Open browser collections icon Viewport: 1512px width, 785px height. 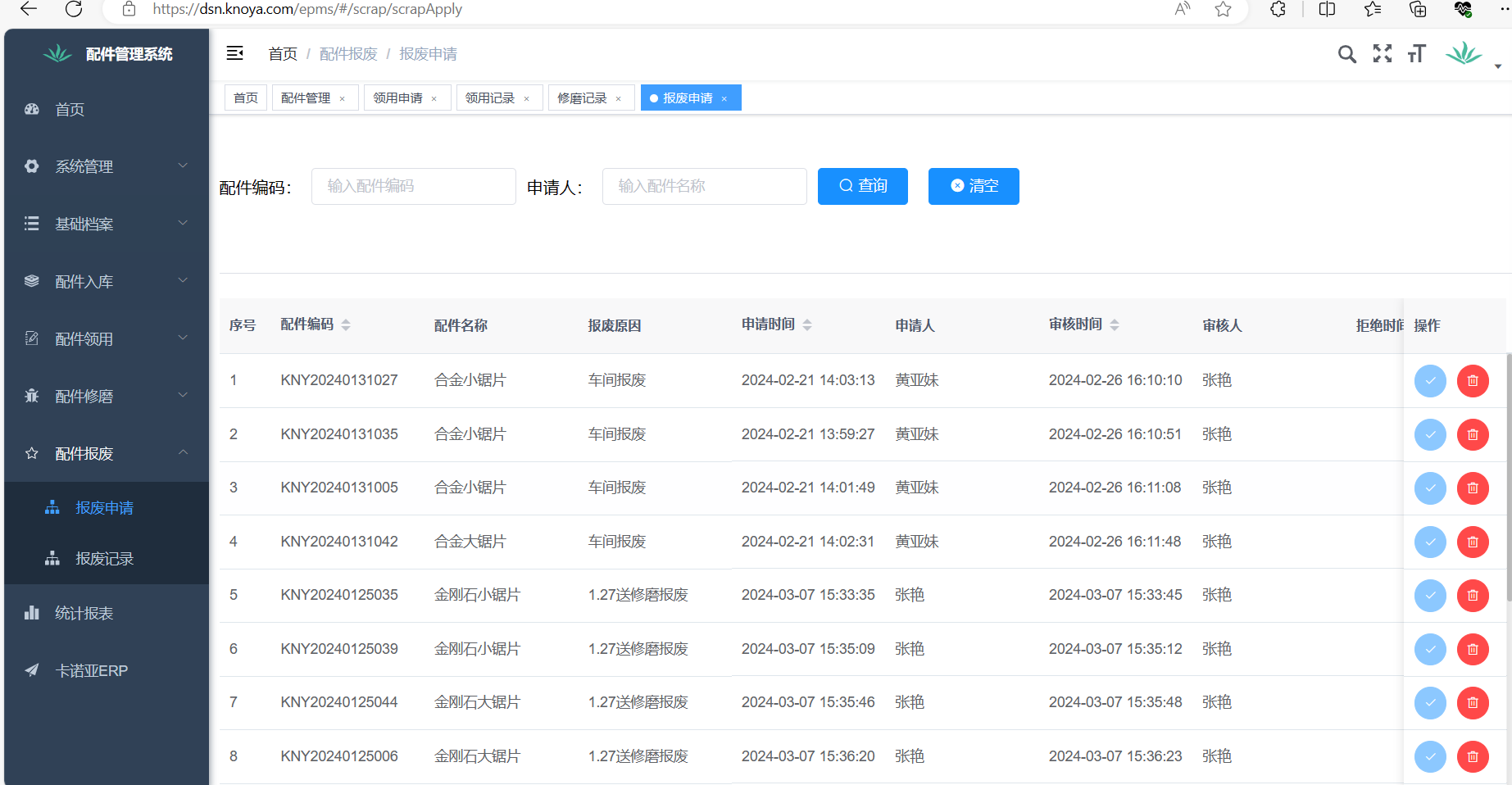[x=1418, y=9]
